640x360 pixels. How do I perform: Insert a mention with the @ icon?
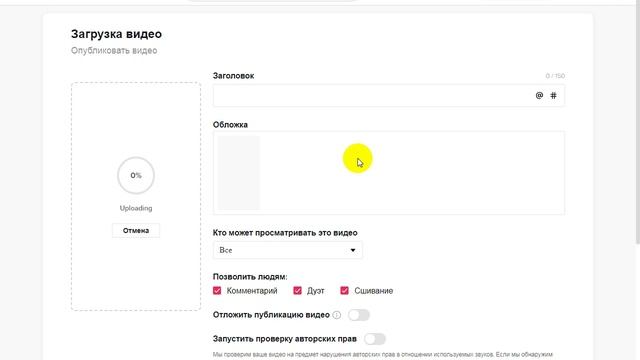(x=539, y=96)
